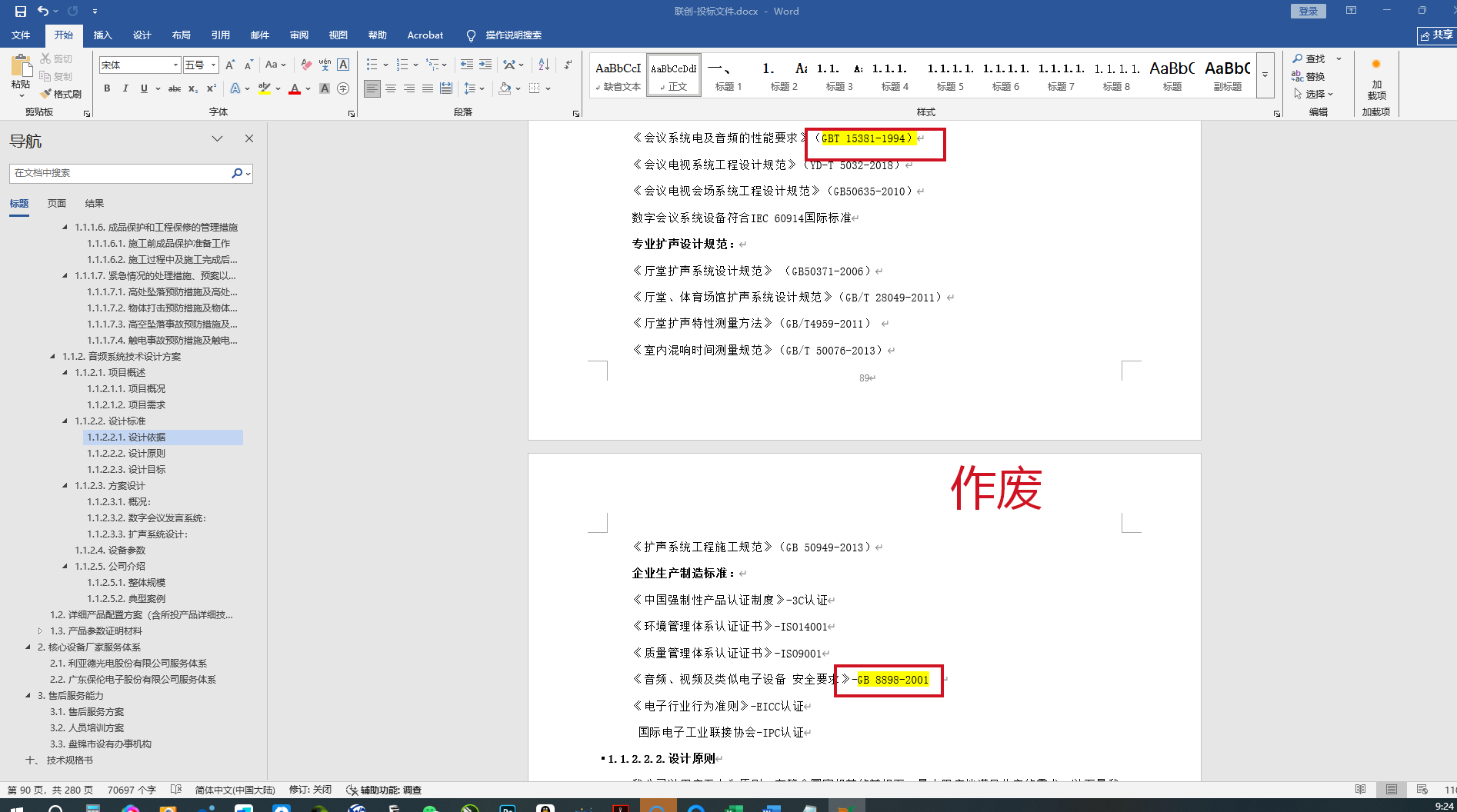The height and width of the screenshot is (812, 1457).
Task: Apply yellow text highlight color
Action: 265,88
